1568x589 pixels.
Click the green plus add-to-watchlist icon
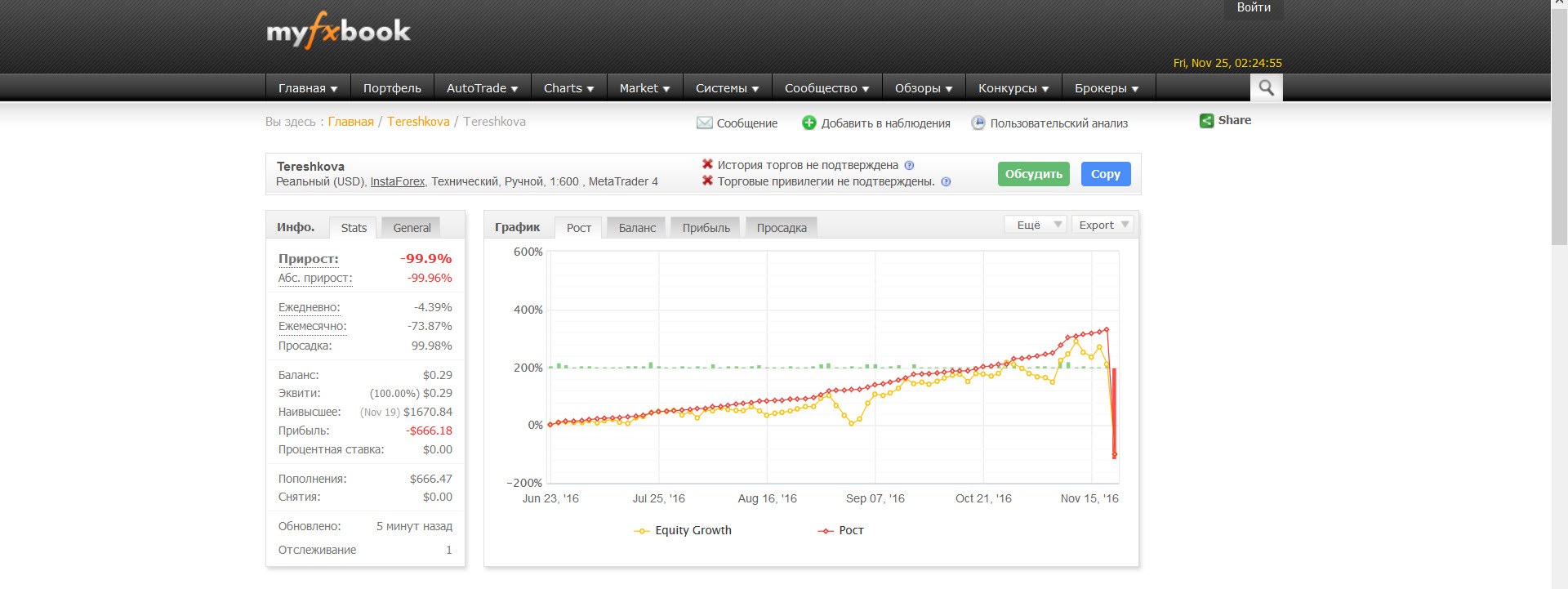[808, 123]
